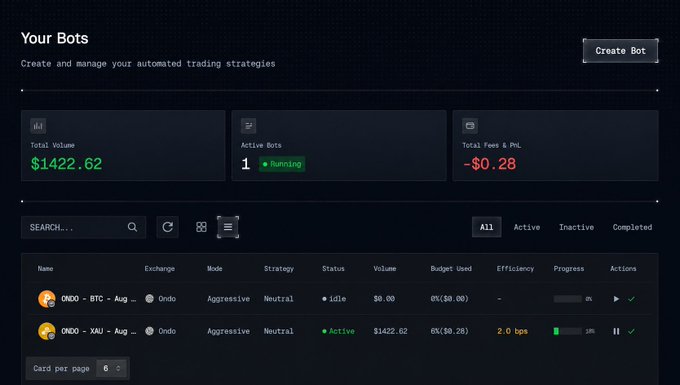Click the ONDO - XAU progress bar
The width and height of the screenshot is (680, 385).
pyautogui.click(x=568, y=331)
